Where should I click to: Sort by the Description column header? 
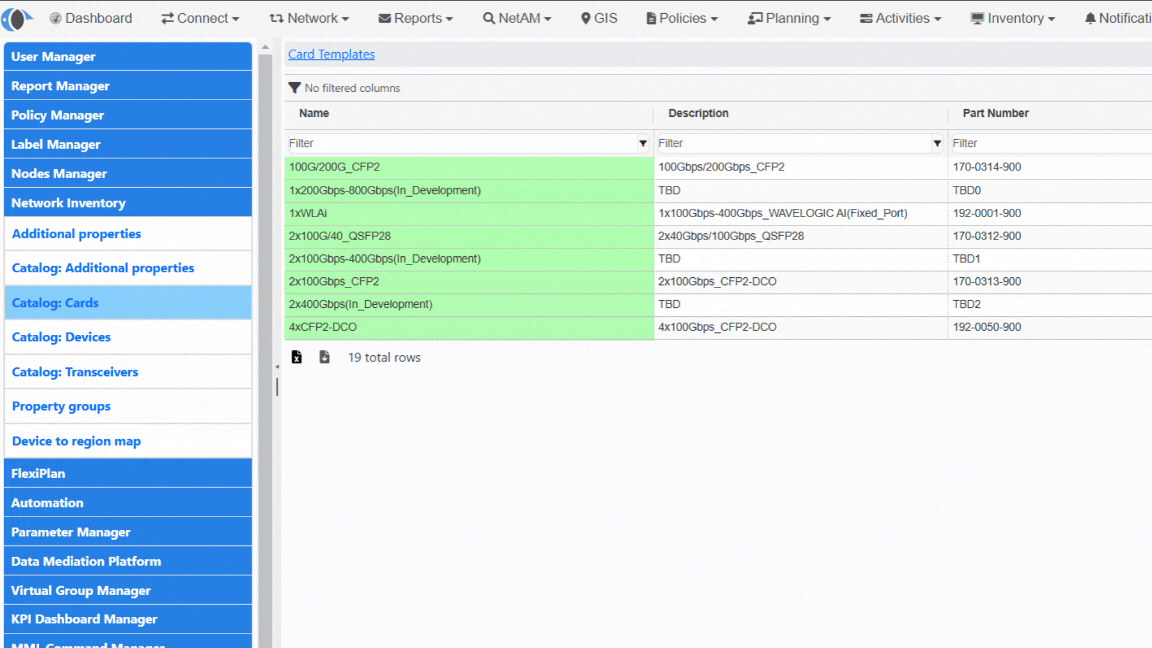click(698, 113)
